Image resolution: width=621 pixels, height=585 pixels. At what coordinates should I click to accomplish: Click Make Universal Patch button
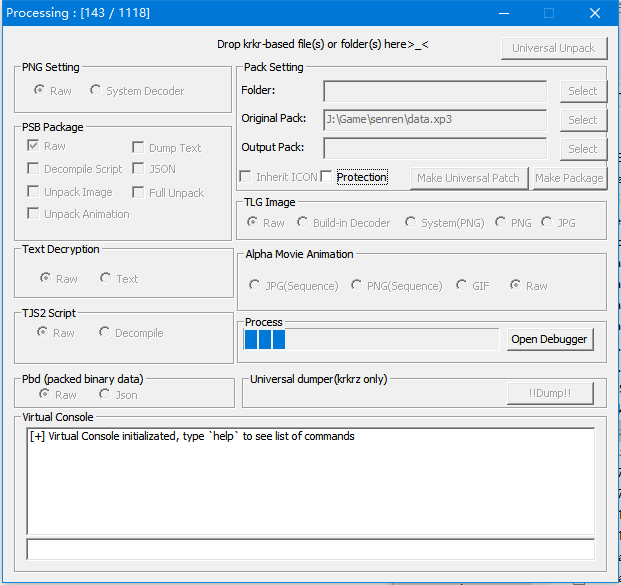pyautogui.click(x=469, y=178)
